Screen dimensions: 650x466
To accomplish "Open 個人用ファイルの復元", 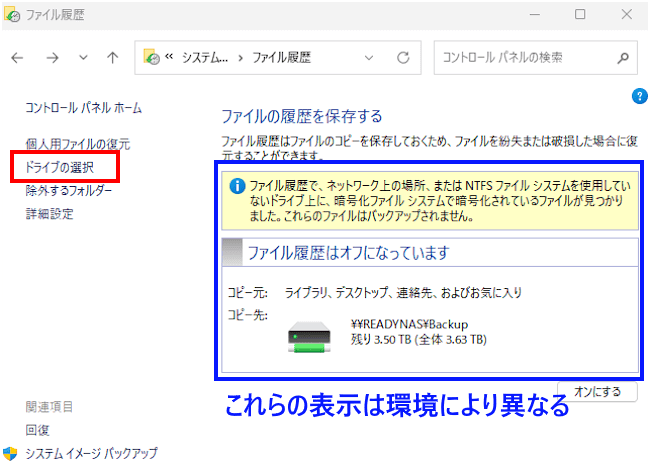I will pos(78,144).
